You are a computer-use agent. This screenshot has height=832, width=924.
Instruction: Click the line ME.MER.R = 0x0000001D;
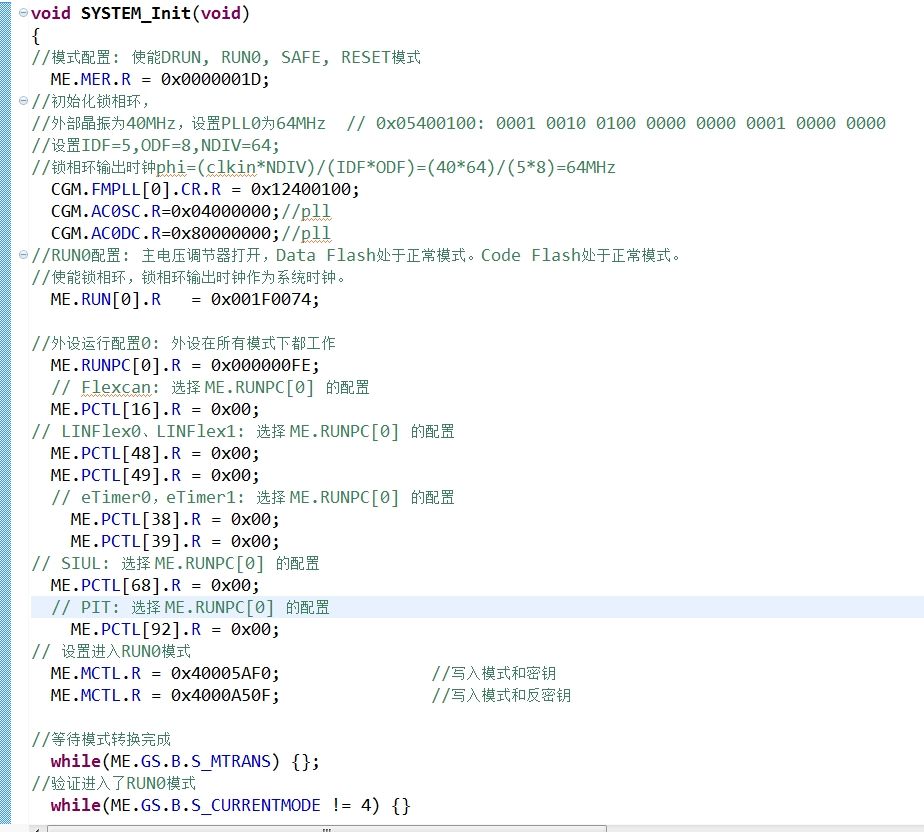[160, 79]
